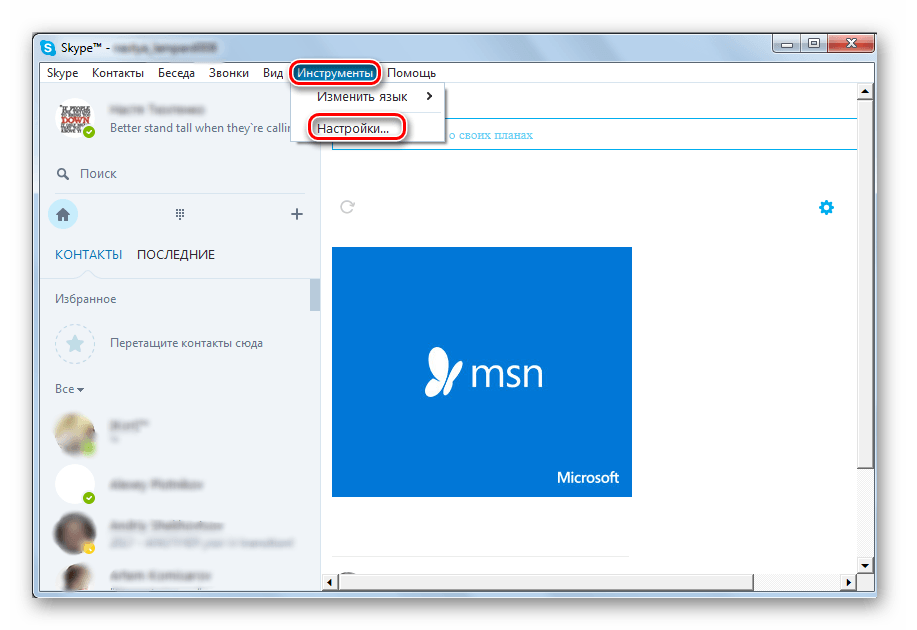Click the plus icon to add contact

click(296, 214)
